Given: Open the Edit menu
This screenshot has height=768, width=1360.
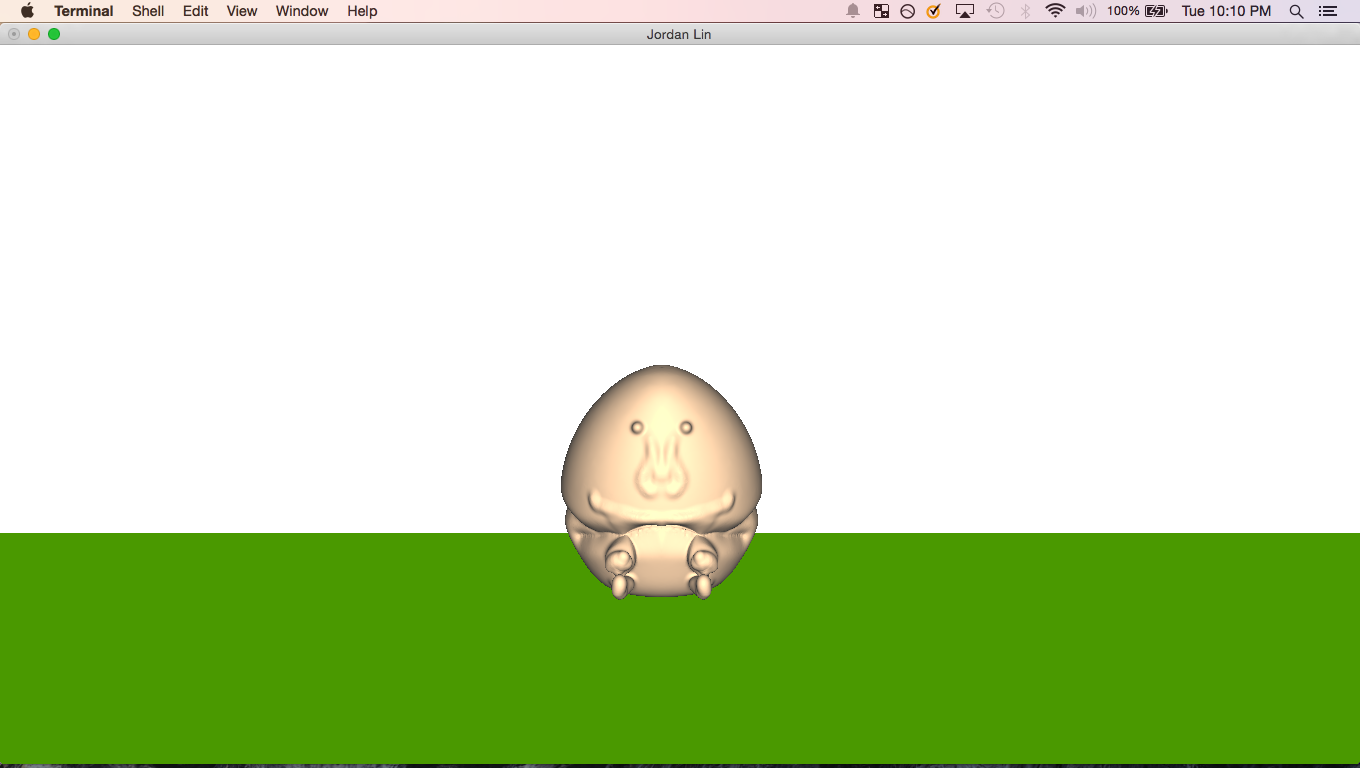Looking at the screenshot, I should pyautogui.click(x=196, y=11).
